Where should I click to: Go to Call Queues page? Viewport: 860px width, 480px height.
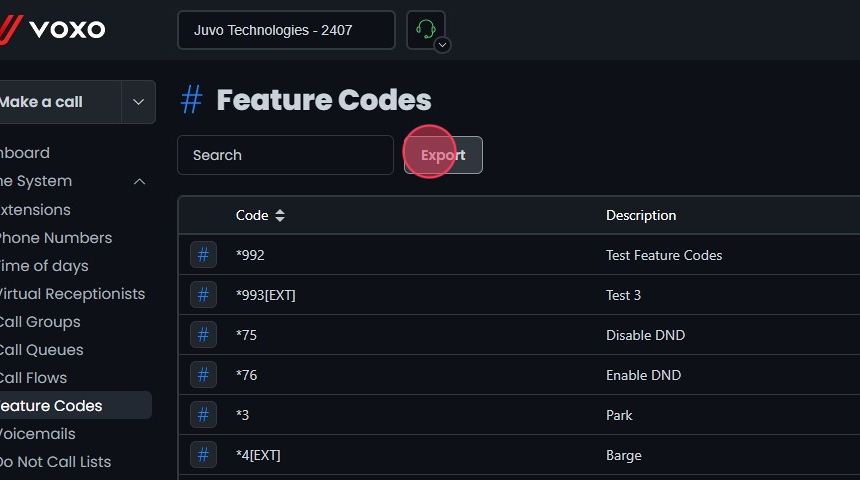click(40, 350)
